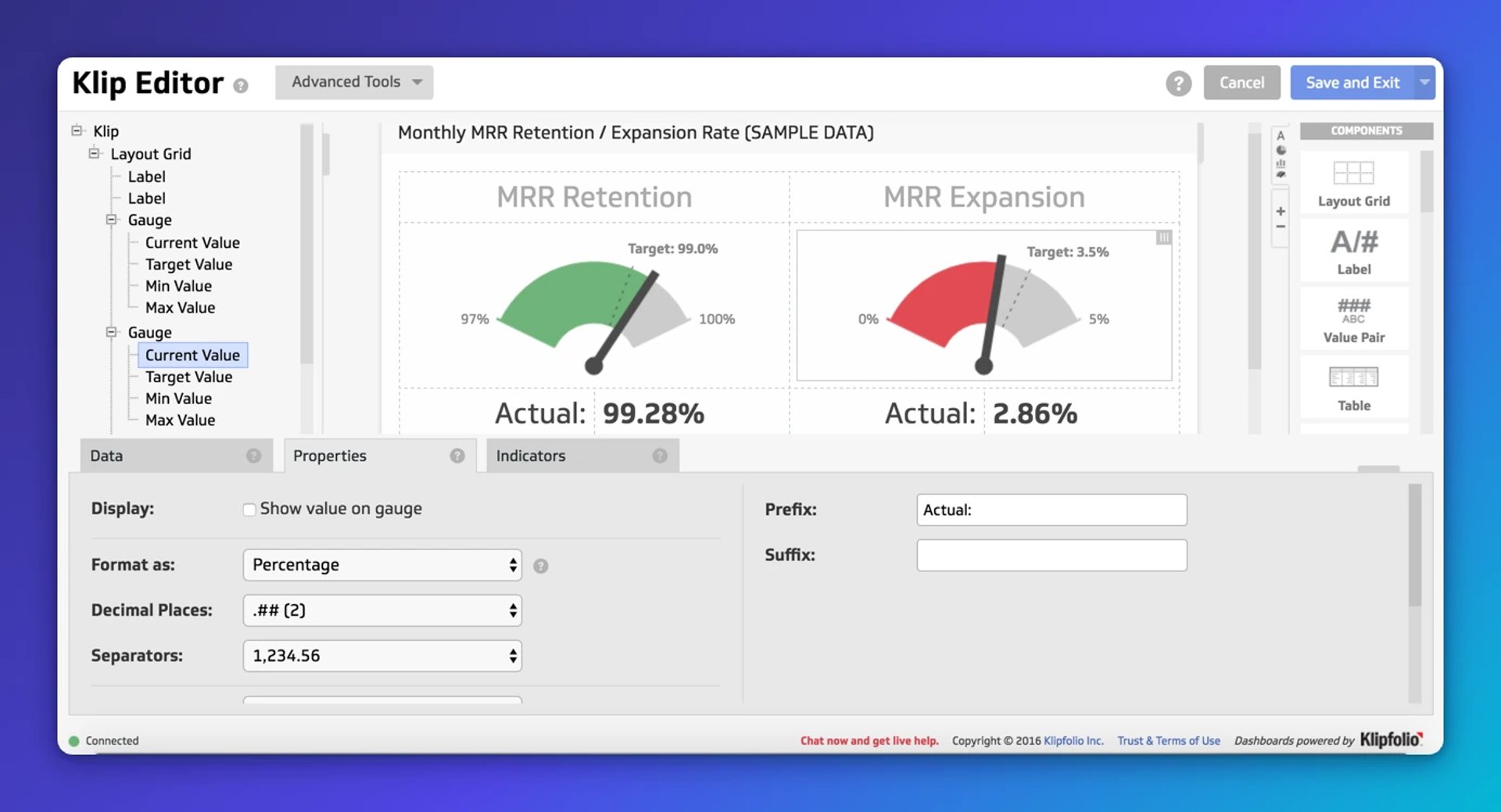Click the Cancel button
The width and height of the screenshot is (1501, 812).
click(x=1241, y=82)
